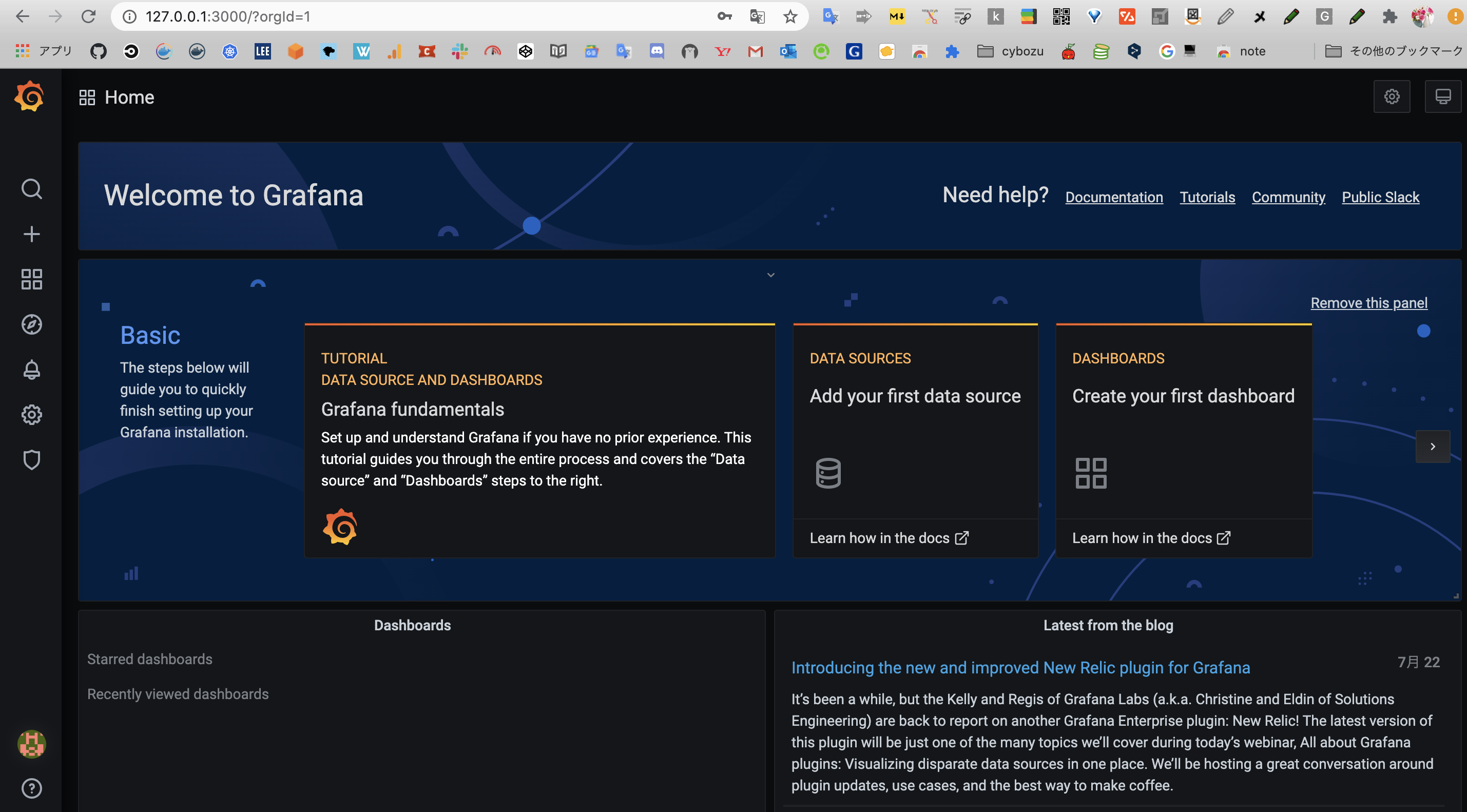Open the Documentation link
This screenshot has width=1467, height=812.
click(1113, 197)
